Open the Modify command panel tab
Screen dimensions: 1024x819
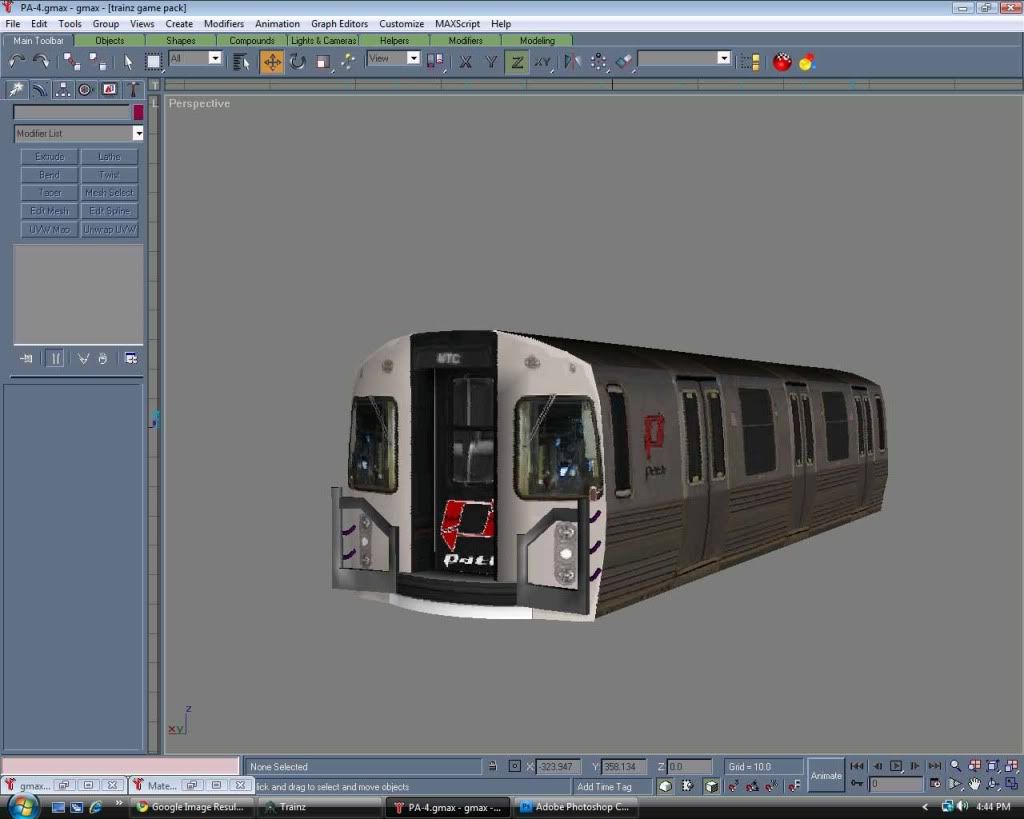(40, 89)
